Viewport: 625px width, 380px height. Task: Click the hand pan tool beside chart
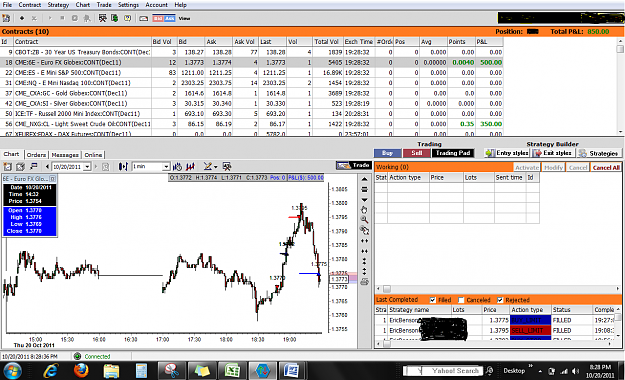364,210
